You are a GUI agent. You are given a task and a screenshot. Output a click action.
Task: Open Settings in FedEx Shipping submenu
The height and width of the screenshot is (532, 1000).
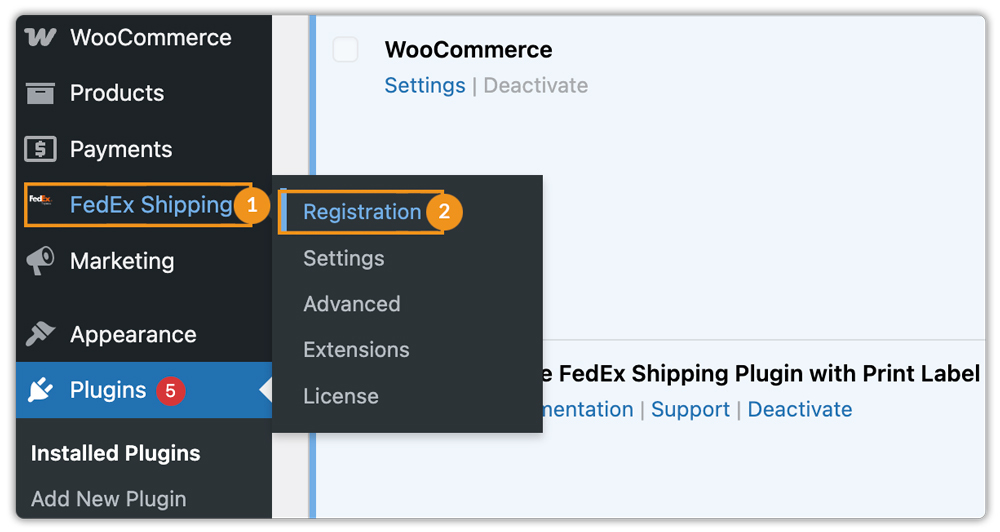pyautogui.click(x=344, y=258)
